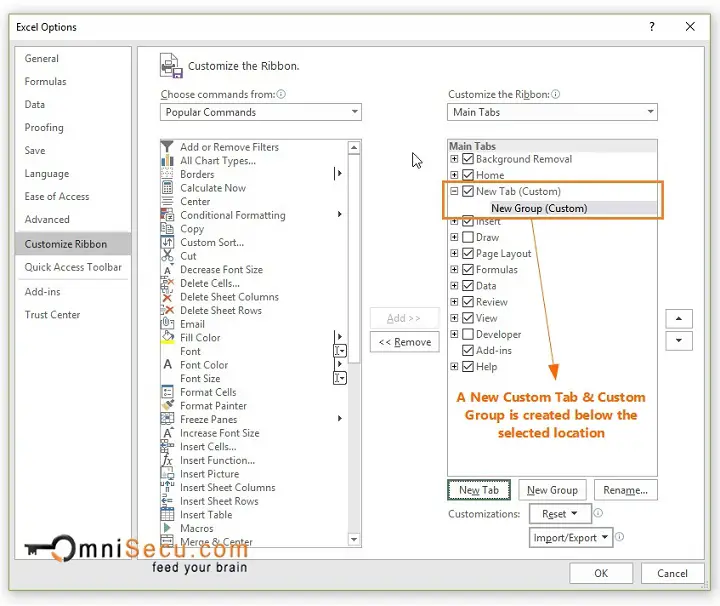Viewport: 720px width, 606px height.
Task: Expand the View tab tree node
Action: click(454, 318)
